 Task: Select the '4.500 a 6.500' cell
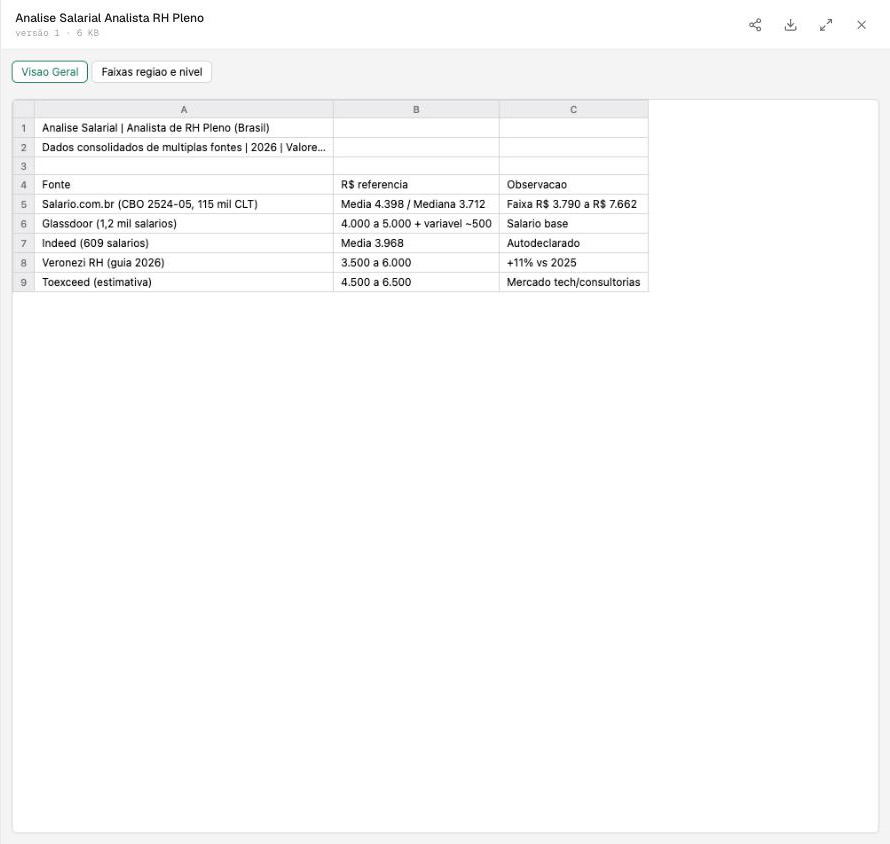(x=416, y=282)
